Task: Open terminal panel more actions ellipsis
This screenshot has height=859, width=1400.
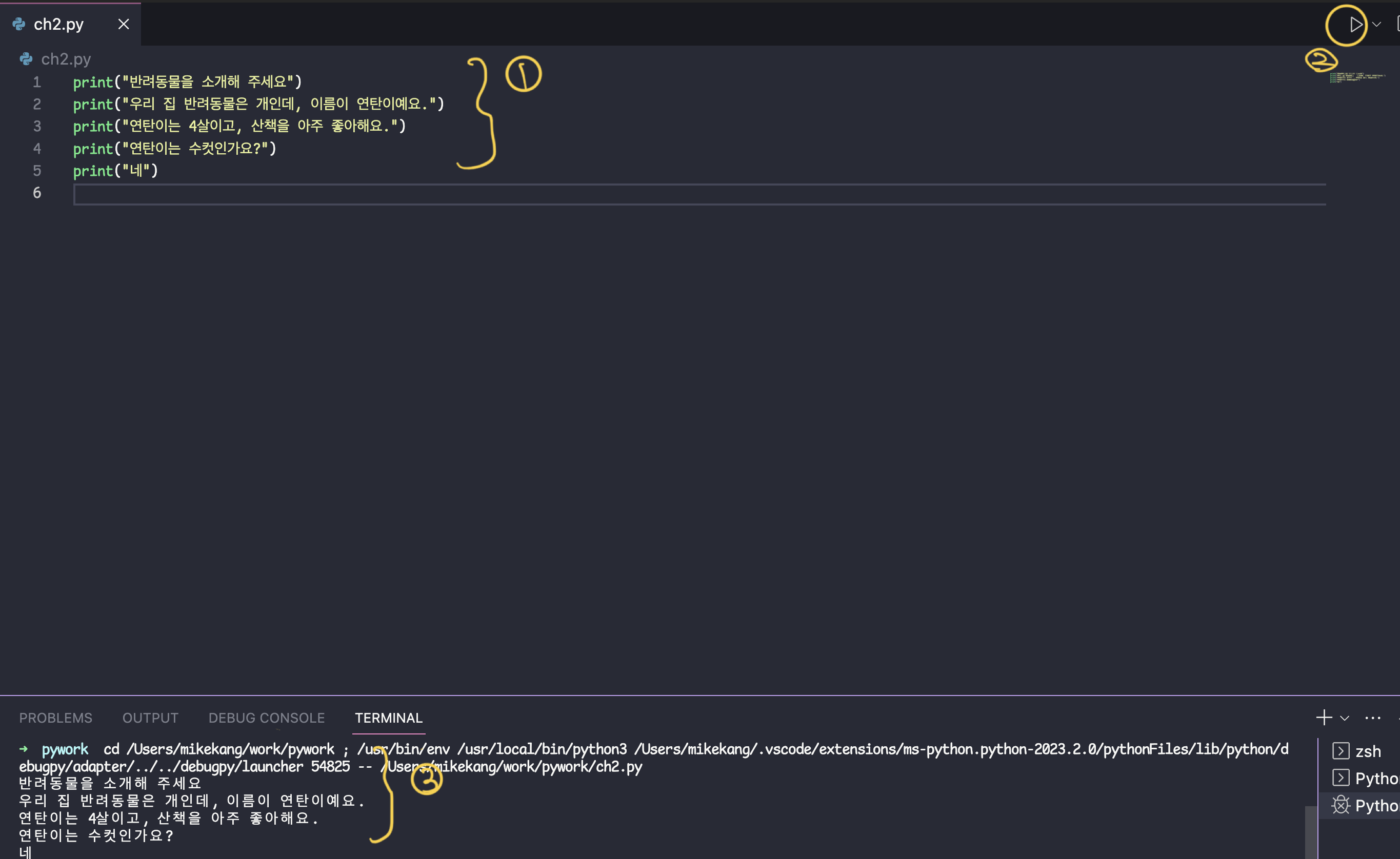Action: [1373, 718]
